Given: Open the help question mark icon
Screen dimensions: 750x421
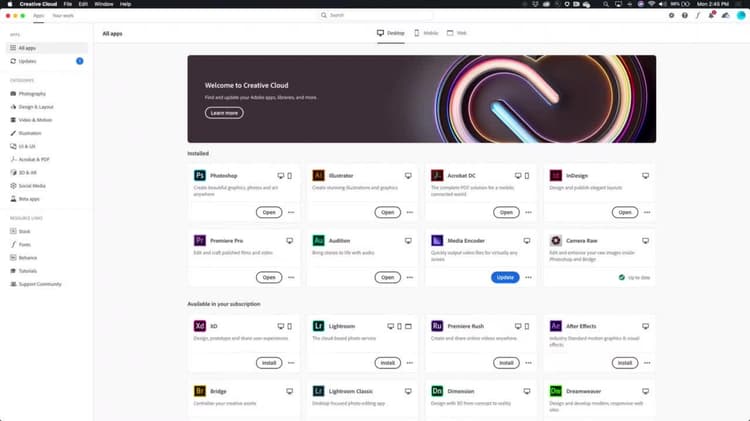Looking at the screenshot, I should [x=685, y=15].
